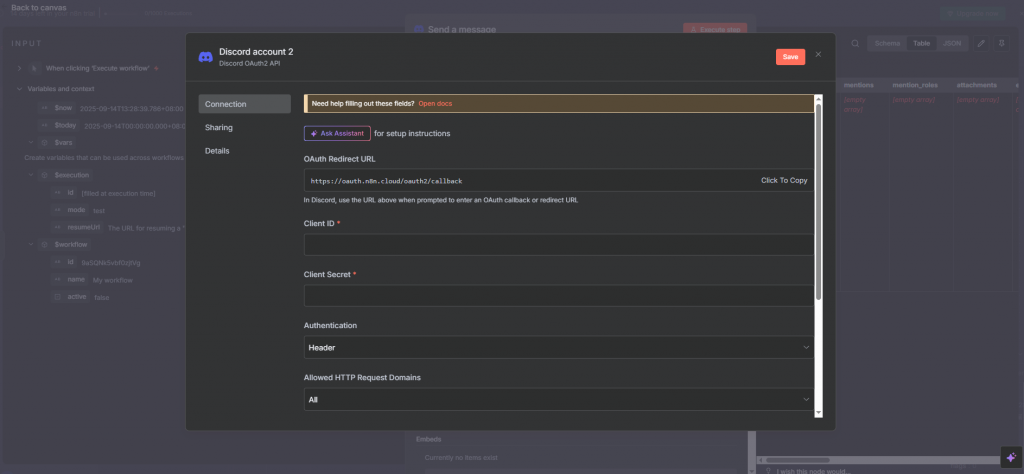Click the OAuth Redirect URL text
Screen dimensions: 1024x474
387,181
